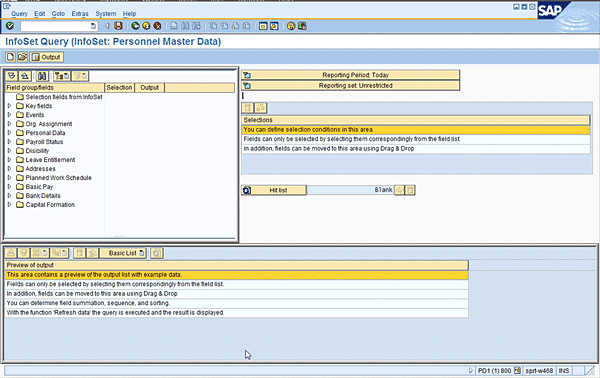The width and height of the screenshot is (600, 378).
Task: Click the Reporting set: Unrestricted button
Action: (351, 85)
